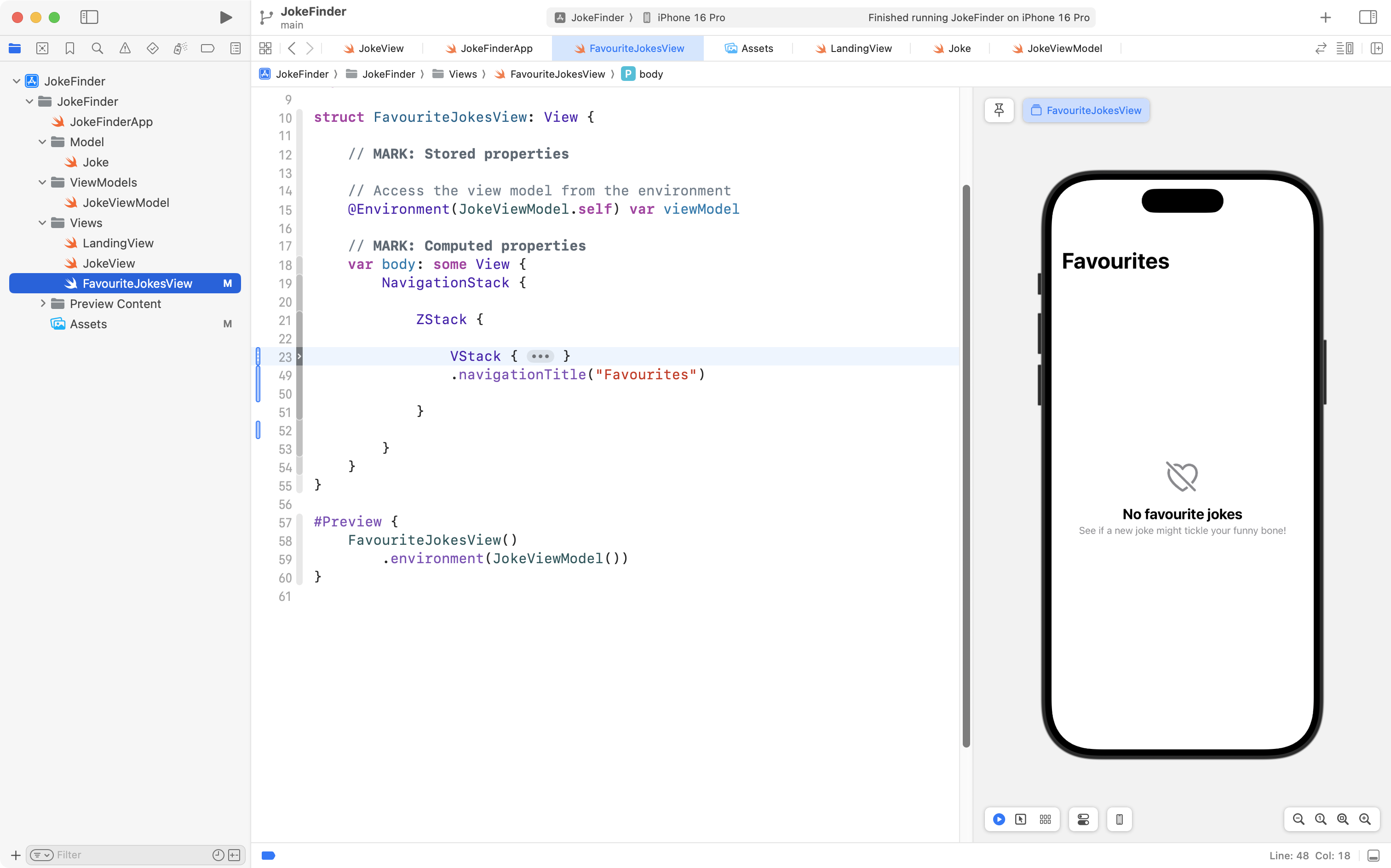This screenshot has height=868, width=1391.
Task: Switch to selectable preview mode
Action: (1021, 819)
